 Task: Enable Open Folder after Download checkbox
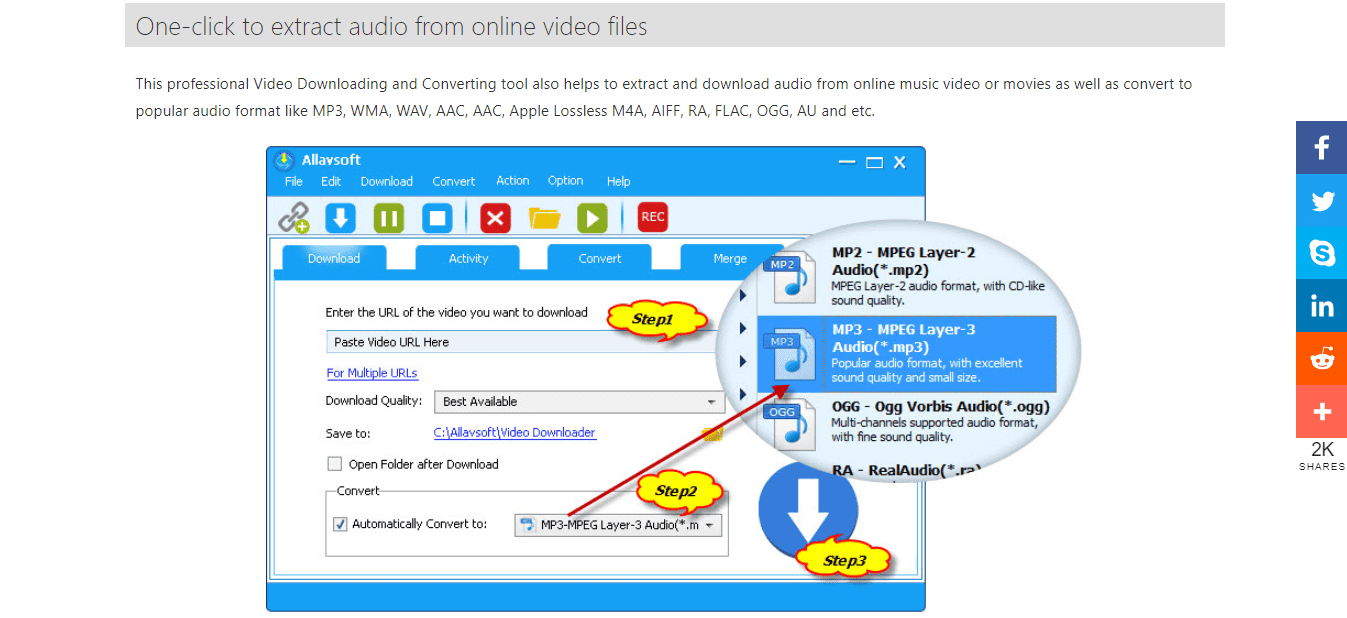click(x=335, y=464)
